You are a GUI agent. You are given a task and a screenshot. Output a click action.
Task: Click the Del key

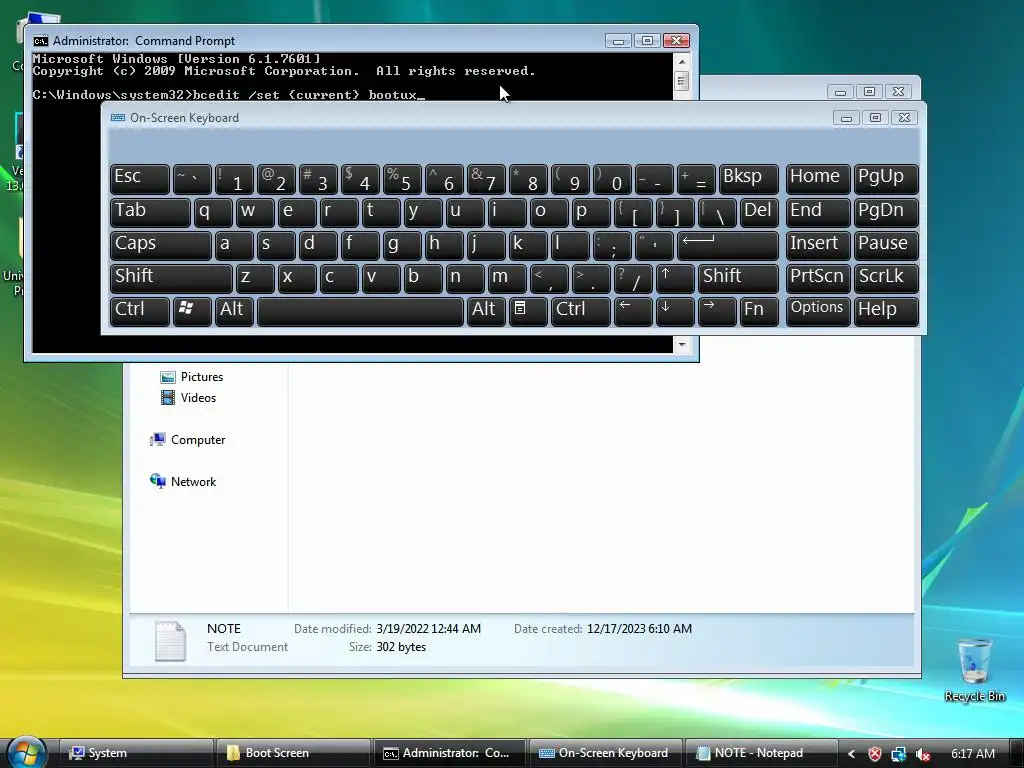(759, 212)
